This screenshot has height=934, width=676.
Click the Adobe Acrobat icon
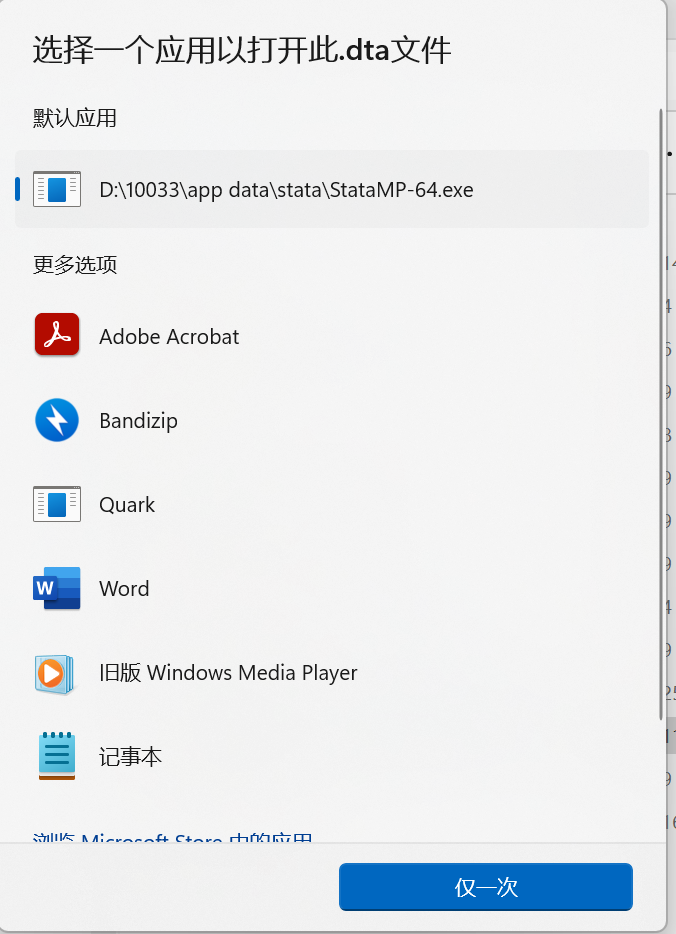(x=56, y=336)
